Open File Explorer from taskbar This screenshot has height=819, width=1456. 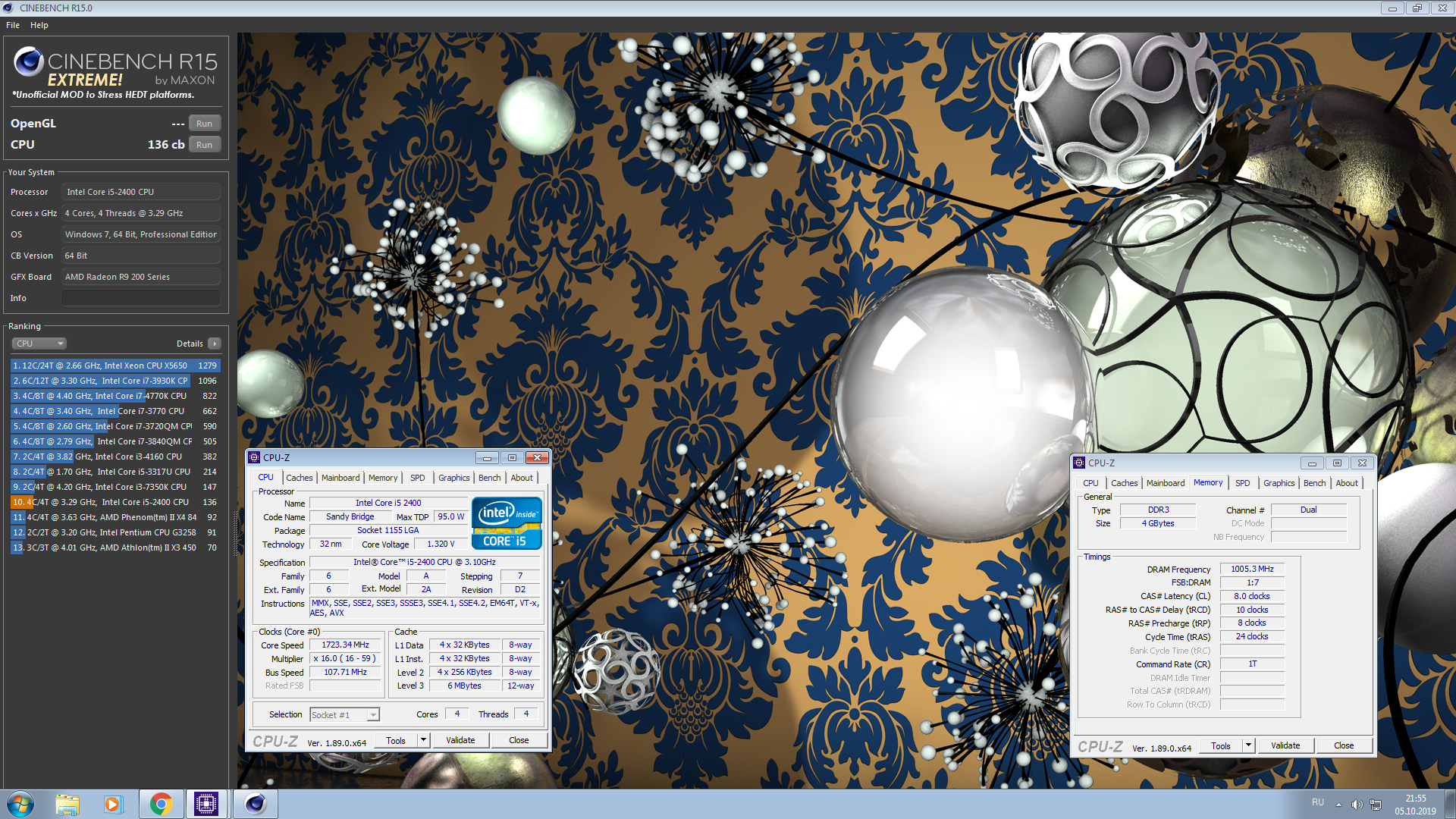67,804
